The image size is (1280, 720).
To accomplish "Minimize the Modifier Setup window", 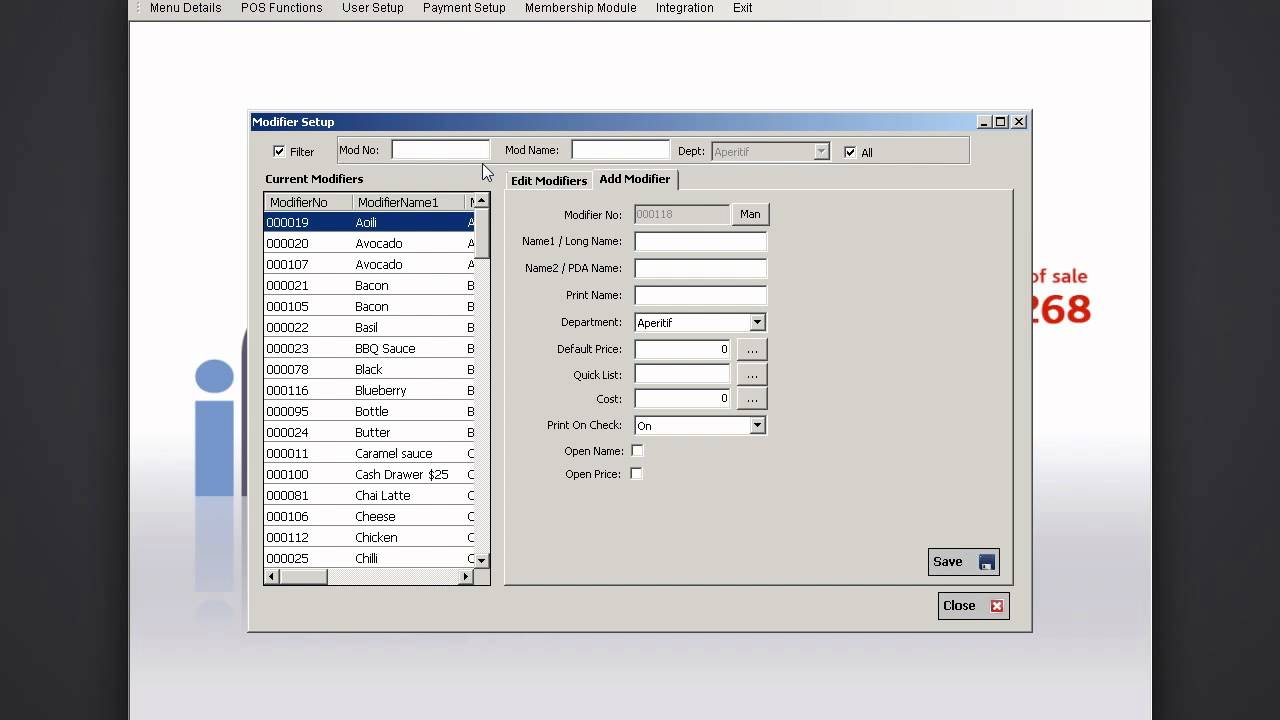I will (984, 122).
